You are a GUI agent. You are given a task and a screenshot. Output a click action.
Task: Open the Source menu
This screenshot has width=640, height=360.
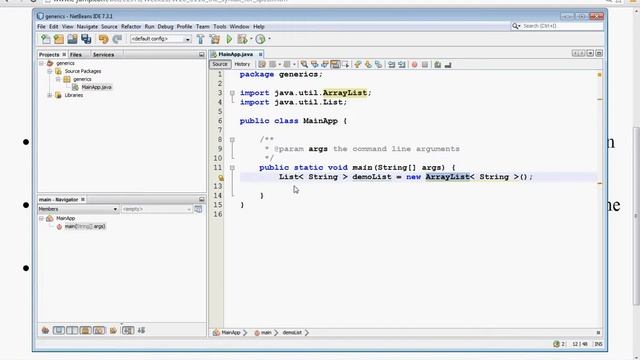(x=109, y=27)
